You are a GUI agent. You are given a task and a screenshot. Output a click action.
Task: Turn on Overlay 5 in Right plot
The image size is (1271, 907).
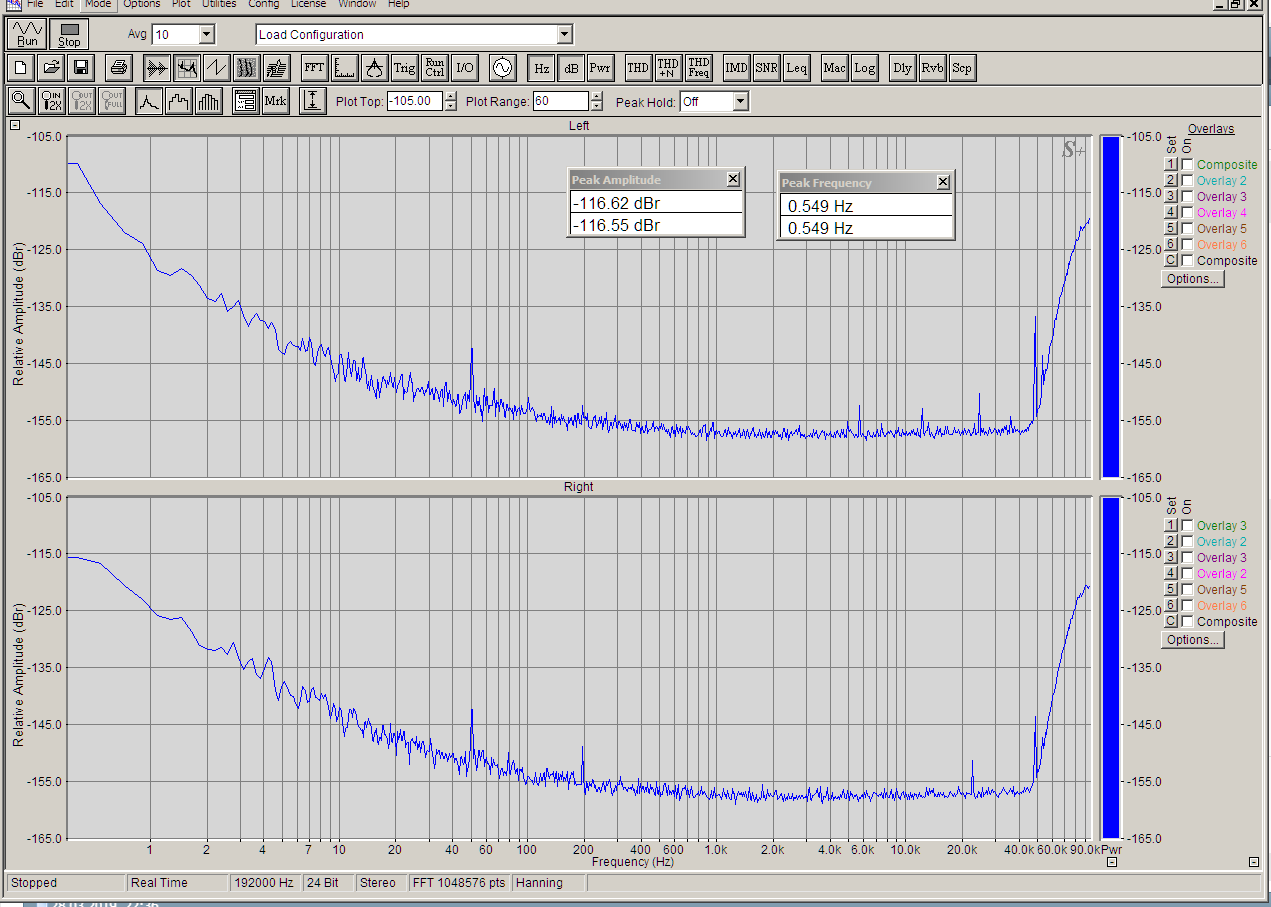pyautogui.click(x=1187, y=590)
